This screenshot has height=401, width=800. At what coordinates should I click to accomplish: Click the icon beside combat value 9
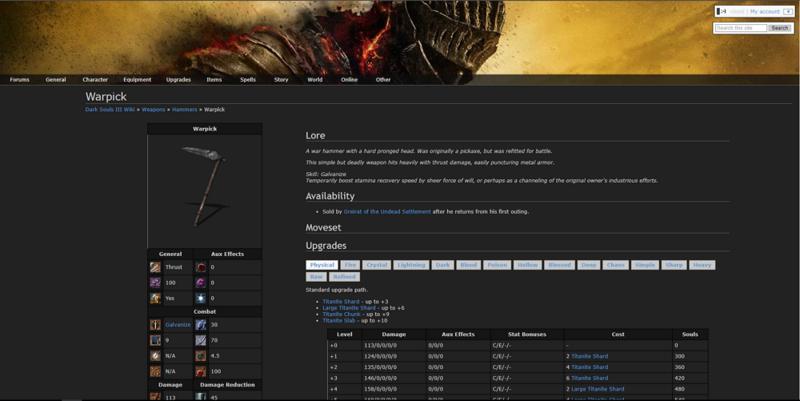click(155, 340)
